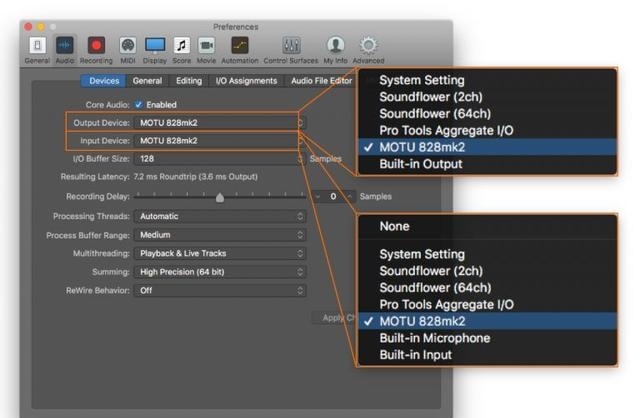The image size is (640, 418).
Task: Open the Recording preferences icon
Action: (x=96, y=46)
